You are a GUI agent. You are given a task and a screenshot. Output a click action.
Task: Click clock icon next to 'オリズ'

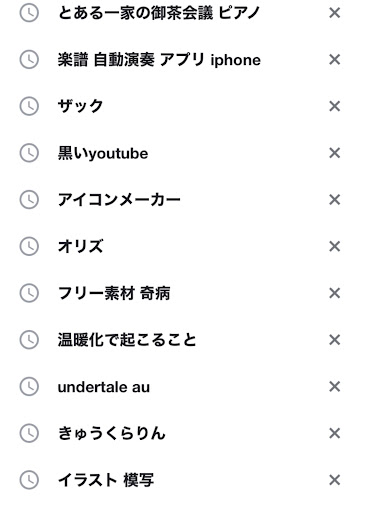coord(29,246)
